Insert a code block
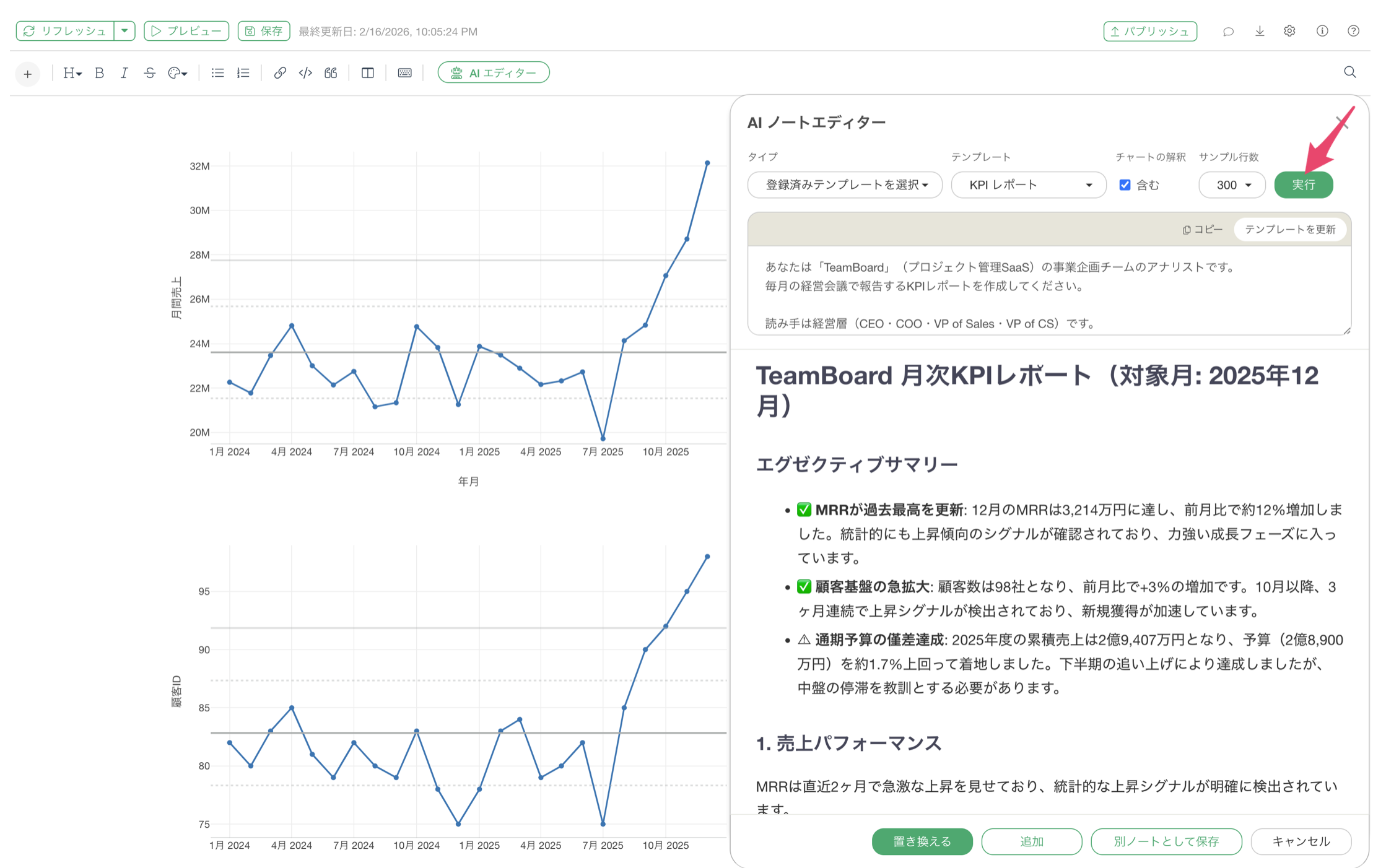The height and width of the screenshot is (868, 1386). 305,73
